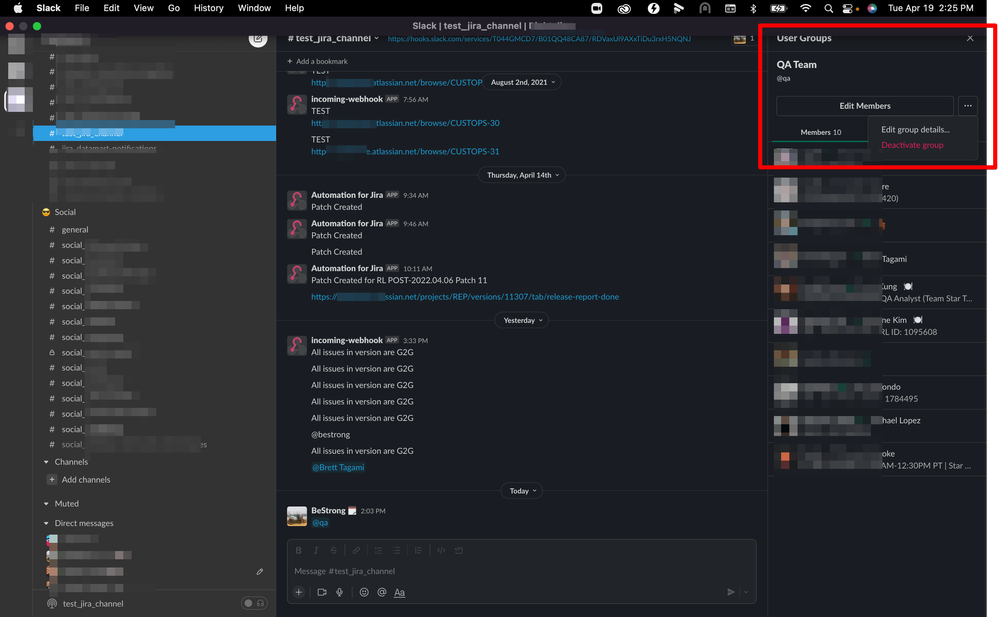Collapse the Muted section
The height and width of the screenshot is (617, 999).
pos(47,504)
